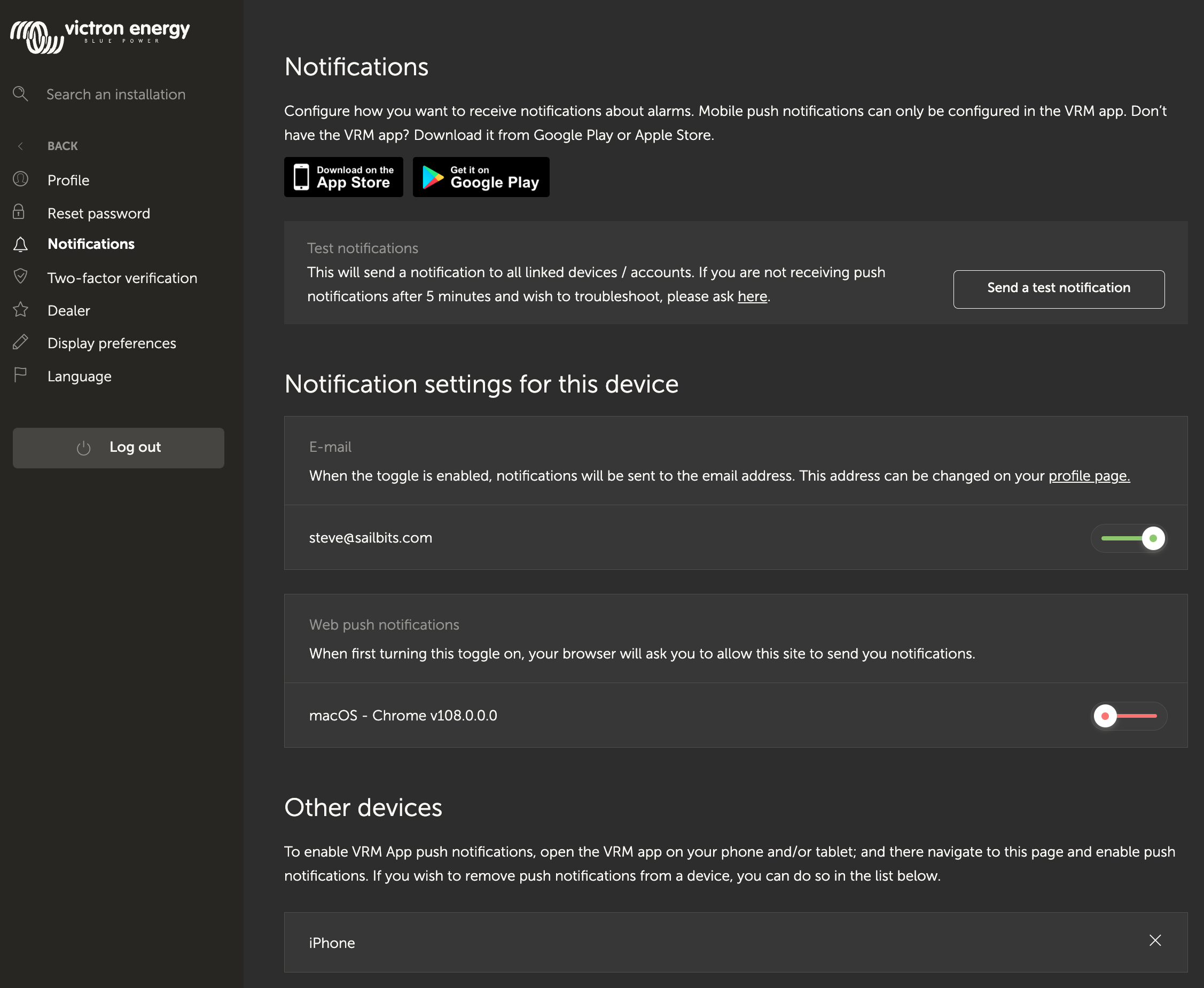Image resolution: width=1204 pixels, height=988 pixels.
Task: Click the Reset password lock icon
Action: (19, 211)
